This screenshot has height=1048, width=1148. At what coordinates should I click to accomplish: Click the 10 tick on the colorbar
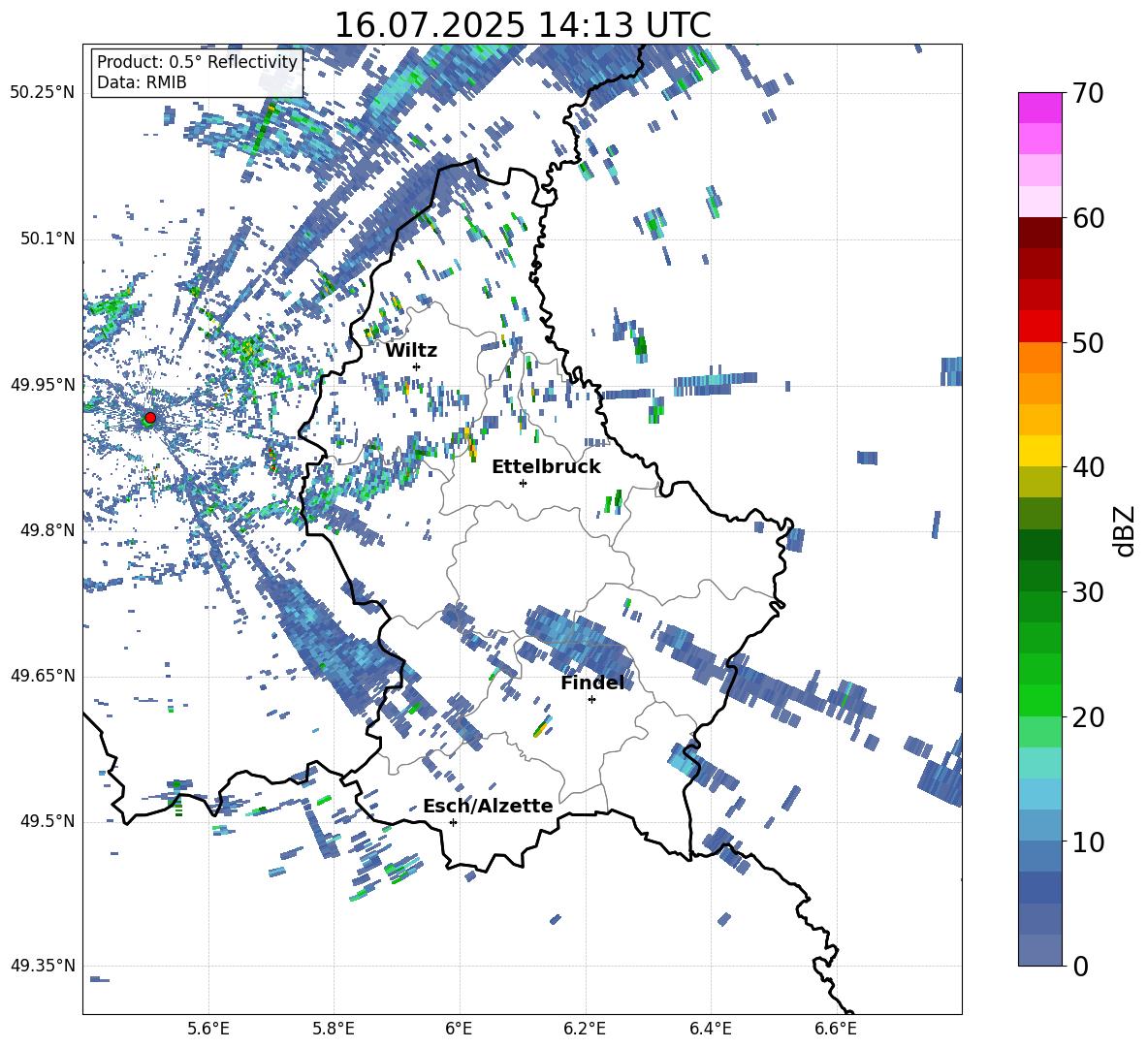(1087, 842)
